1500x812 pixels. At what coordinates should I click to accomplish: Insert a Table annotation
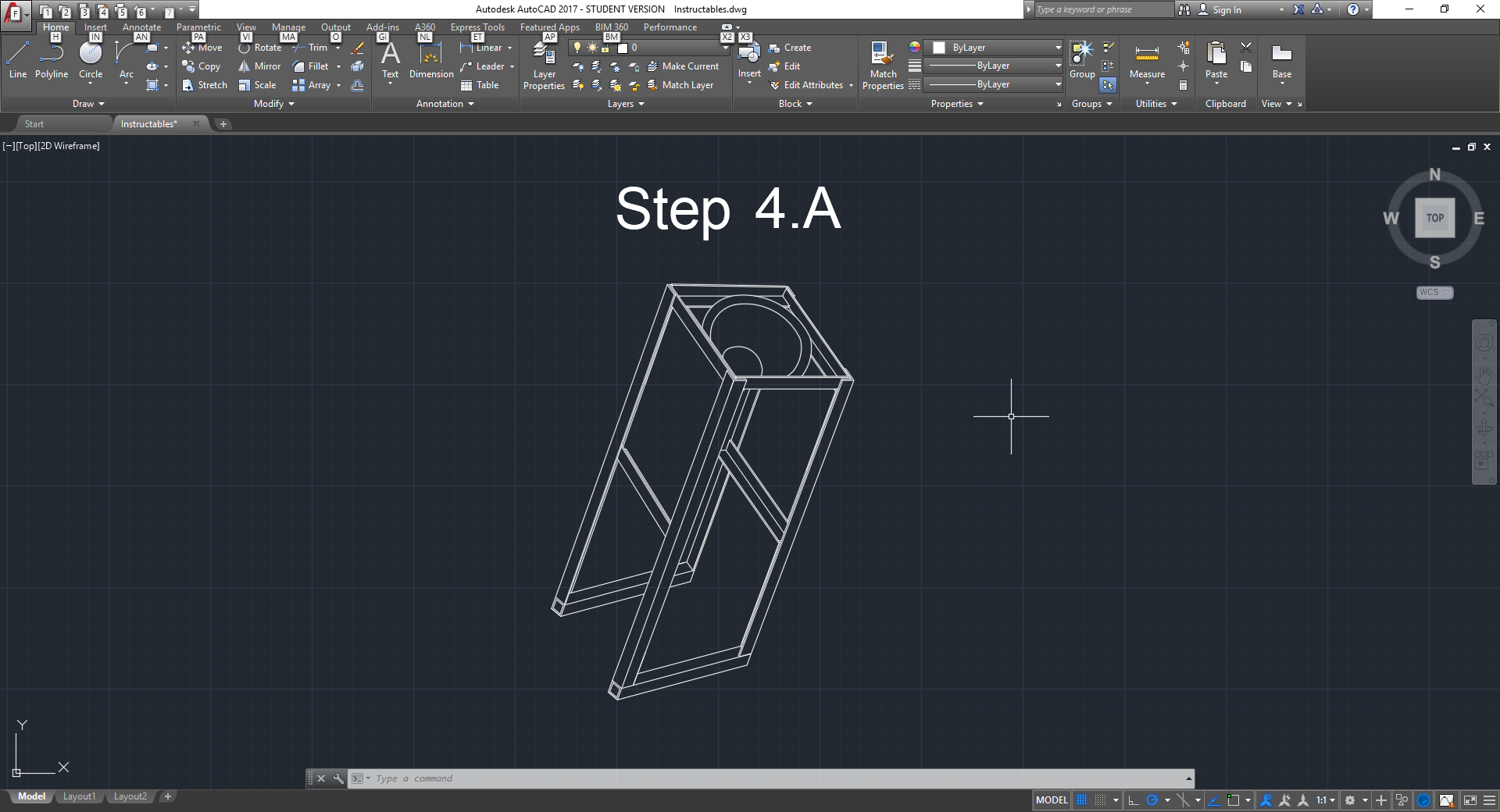[480, 85]
